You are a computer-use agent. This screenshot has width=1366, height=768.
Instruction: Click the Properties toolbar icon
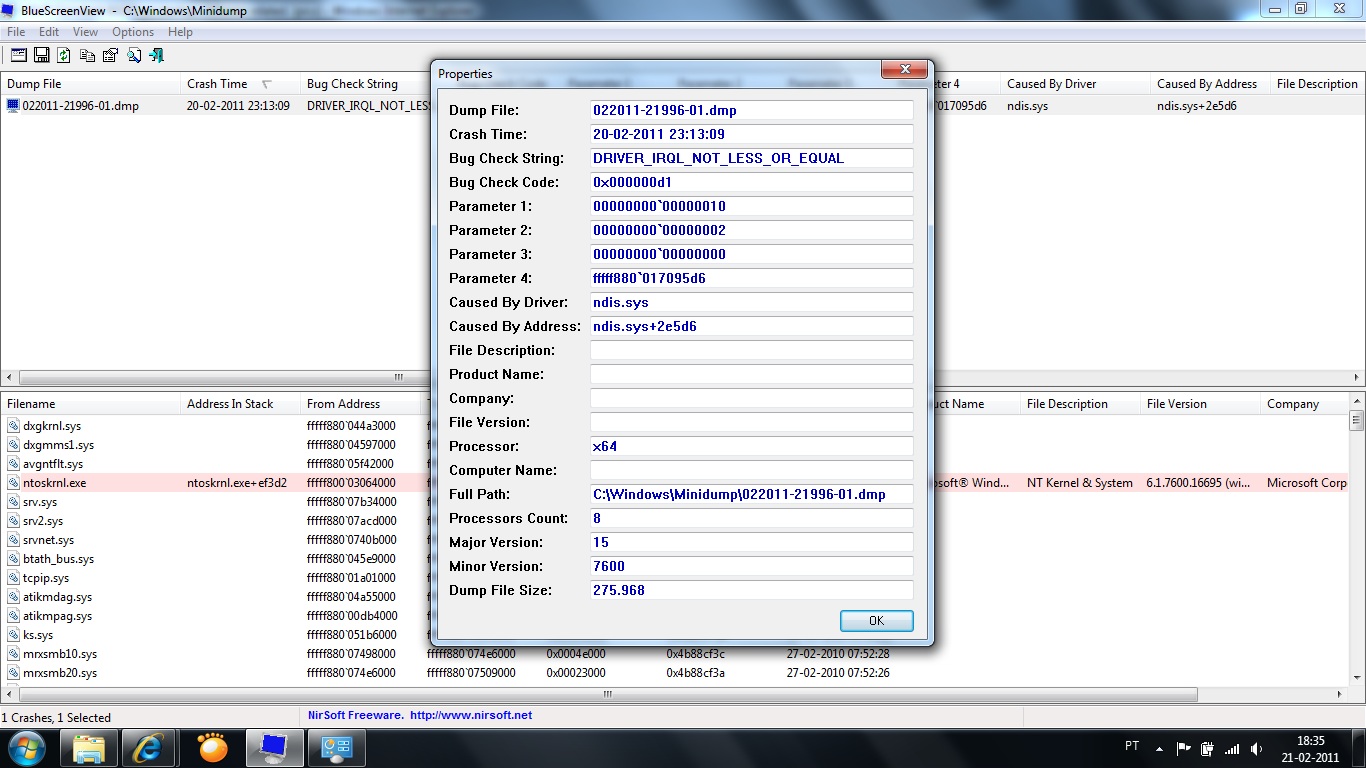[111, 56]
